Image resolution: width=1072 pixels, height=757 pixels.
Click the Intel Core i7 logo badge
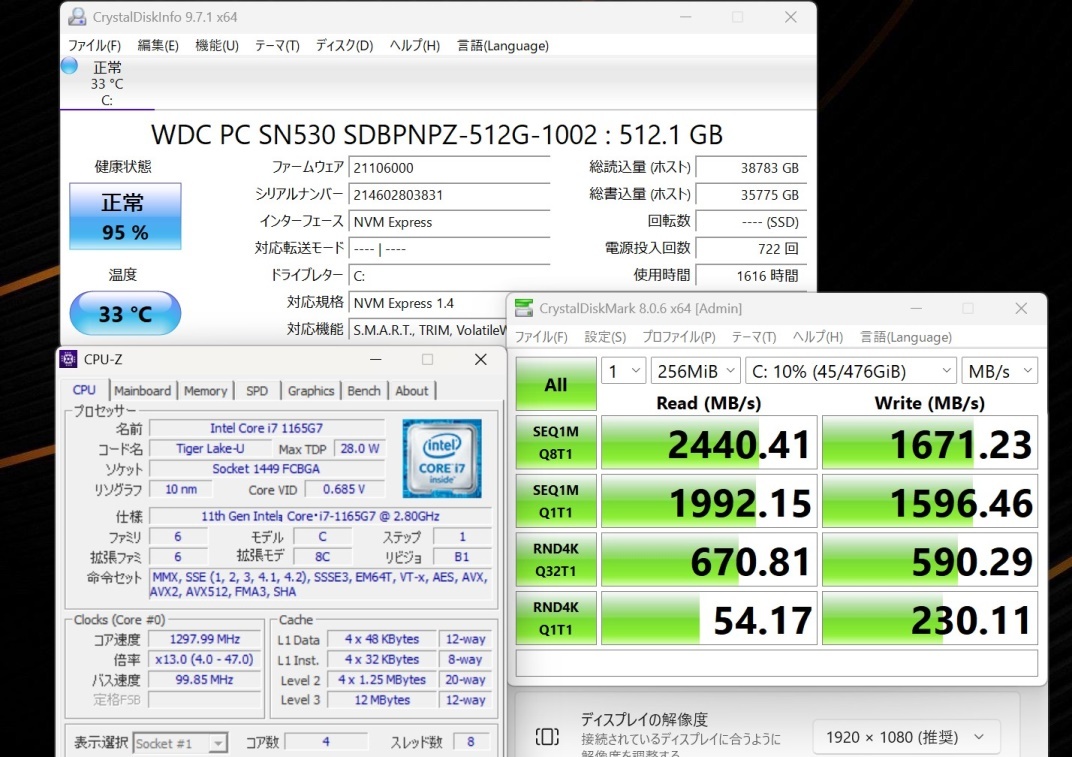click(x=442, y=458)
